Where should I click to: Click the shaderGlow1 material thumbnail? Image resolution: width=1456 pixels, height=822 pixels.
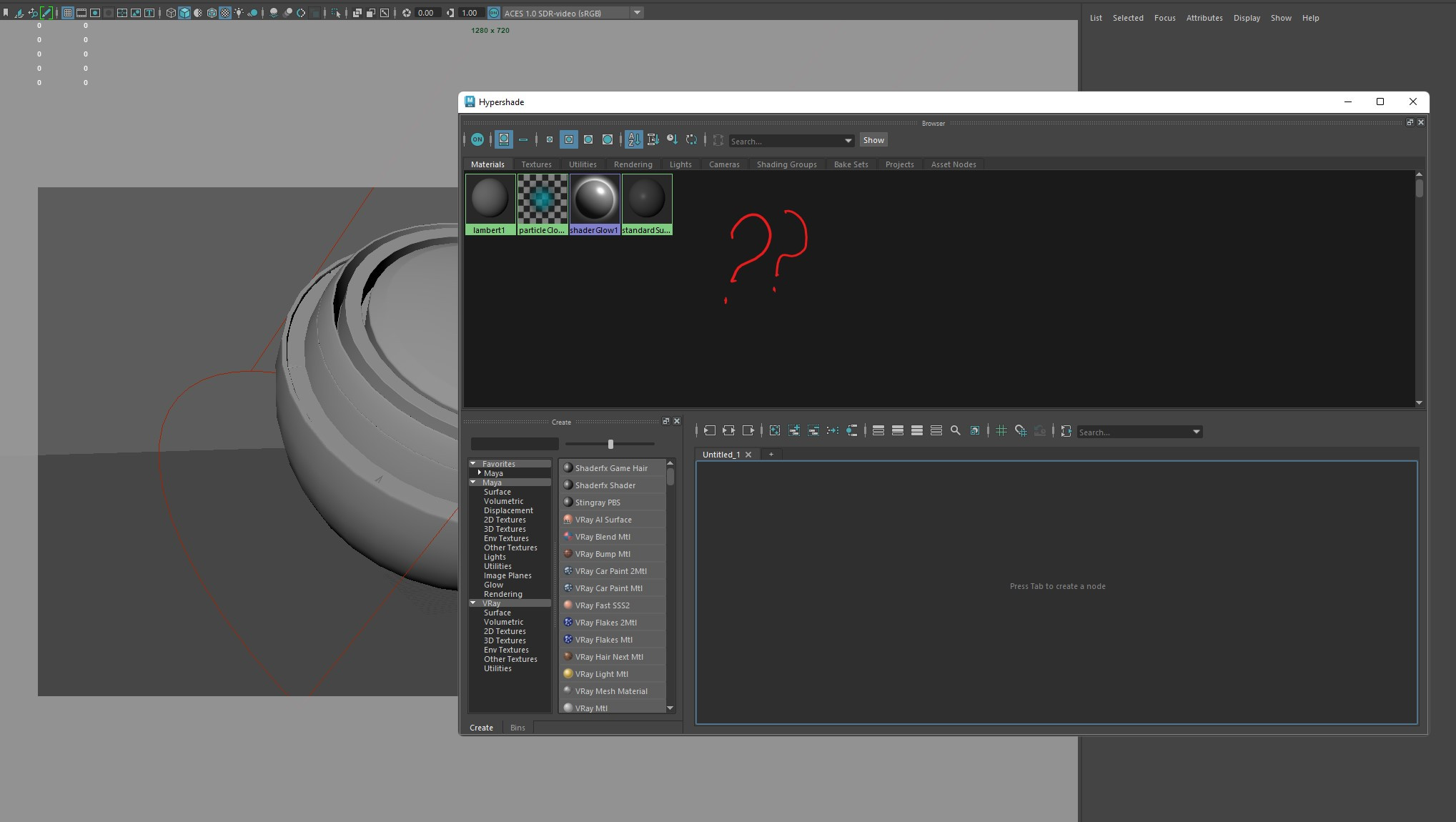click(593, 199)
